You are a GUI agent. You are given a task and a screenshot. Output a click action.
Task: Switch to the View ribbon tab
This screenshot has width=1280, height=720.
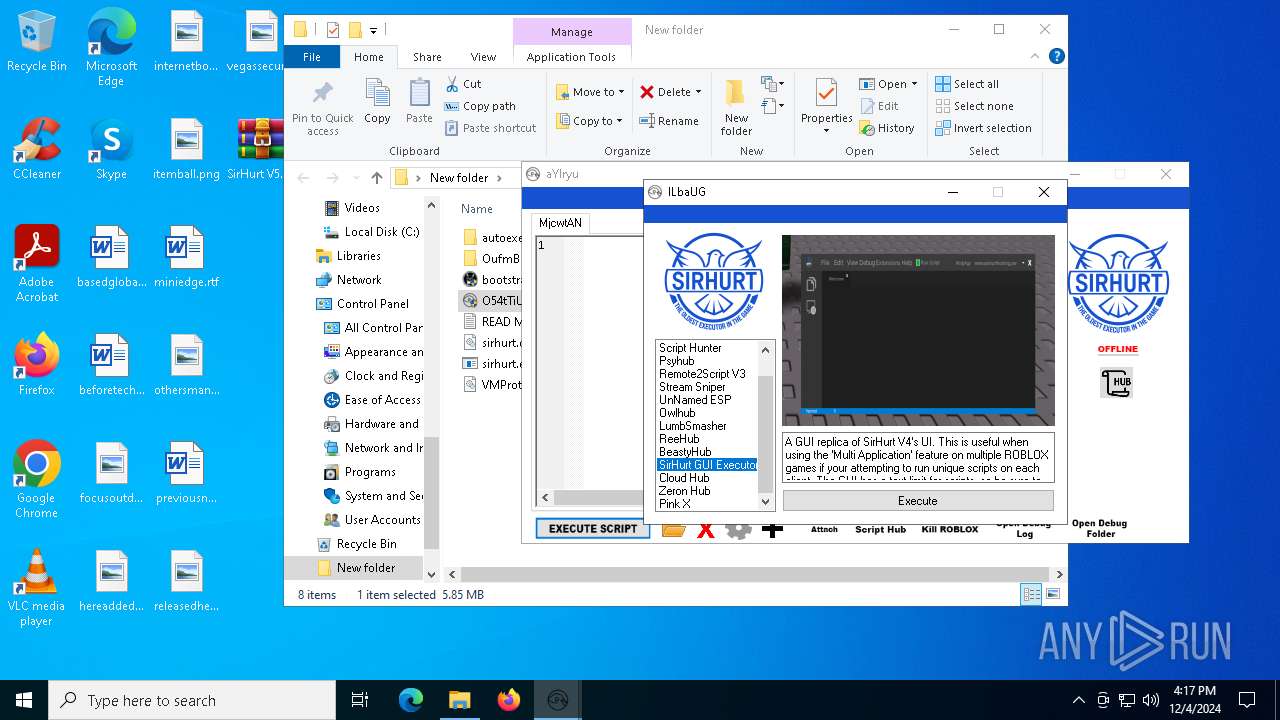point(483,57)
